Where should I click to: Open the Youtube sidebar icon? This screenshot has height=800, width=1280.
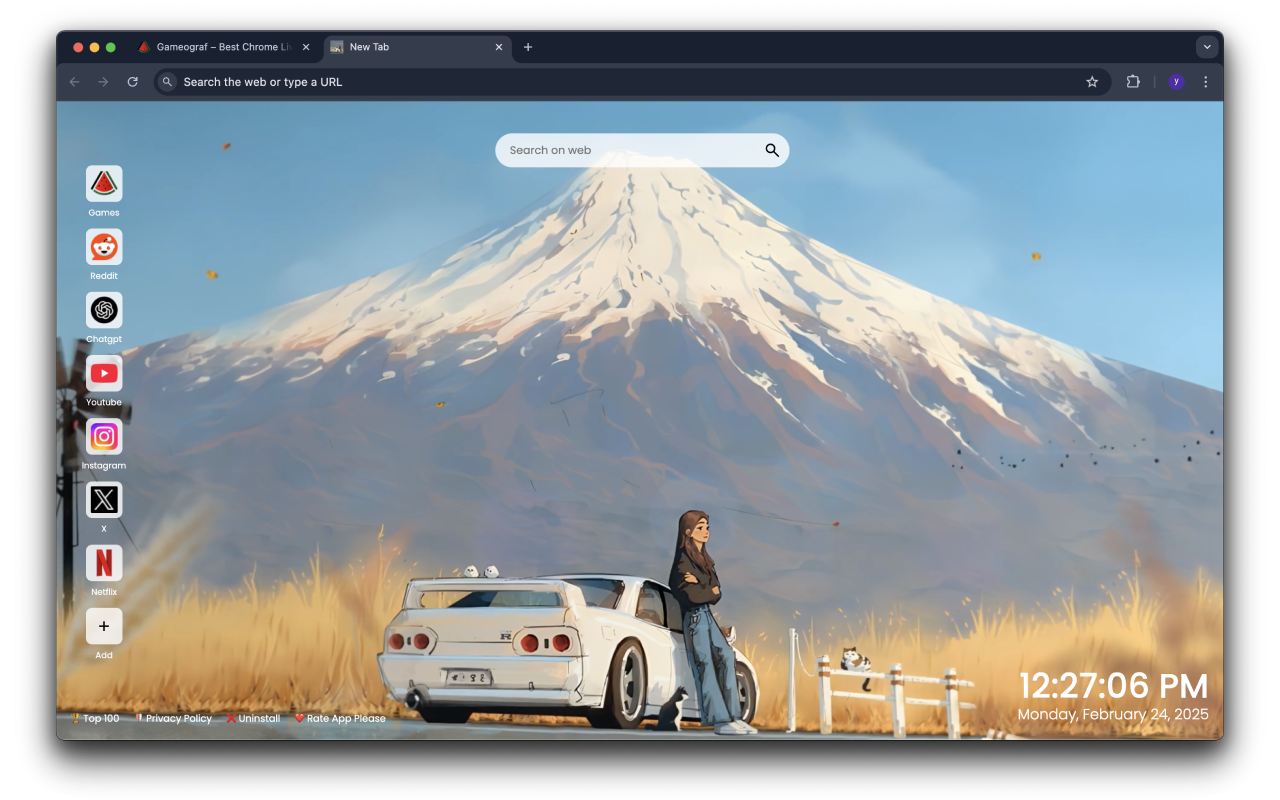[103, 373]
